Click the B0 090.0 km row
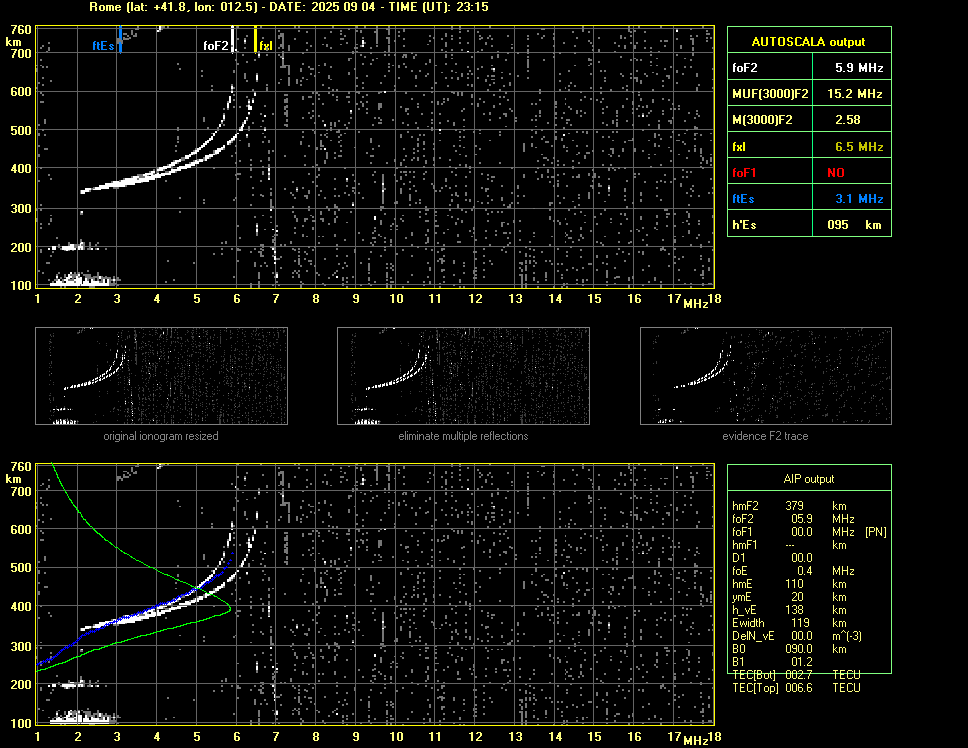The width and height of the screenshot is (968, 748). (x=789, y=649)
